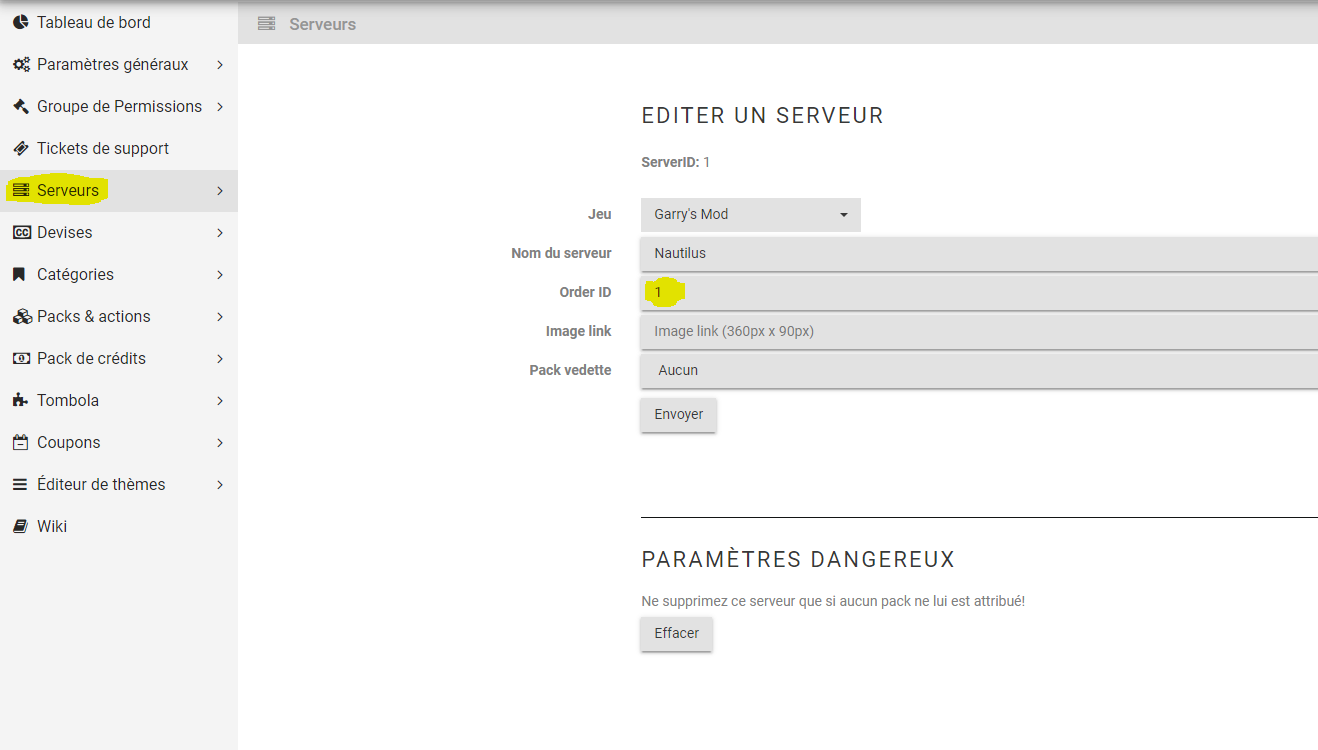Click the server icon in the header bar
The width and height of the screenshot is (1318, 750).
pos(266,23)
